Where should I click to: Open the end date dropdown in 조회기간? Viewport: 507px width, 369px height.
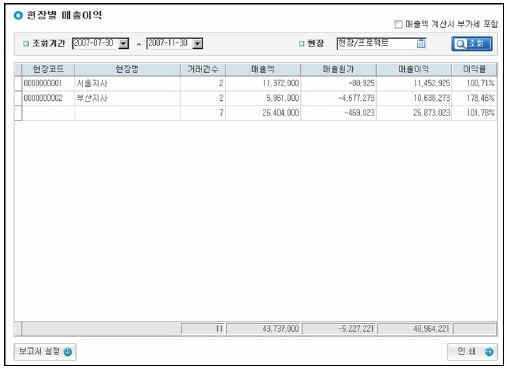tap(198, 44)
